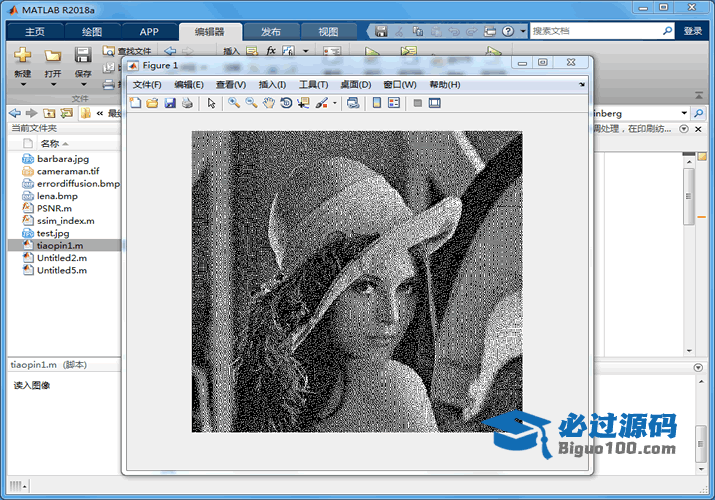Click the 新建 plus icon in MATLAB ribbon

(x=22, y=55)
